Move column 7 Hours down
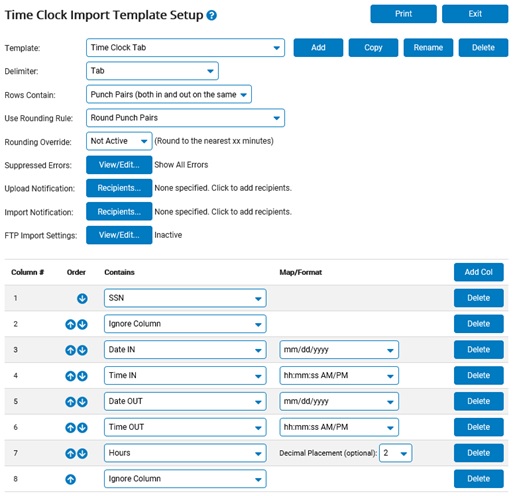515x496 pixels. pos(82,453)
